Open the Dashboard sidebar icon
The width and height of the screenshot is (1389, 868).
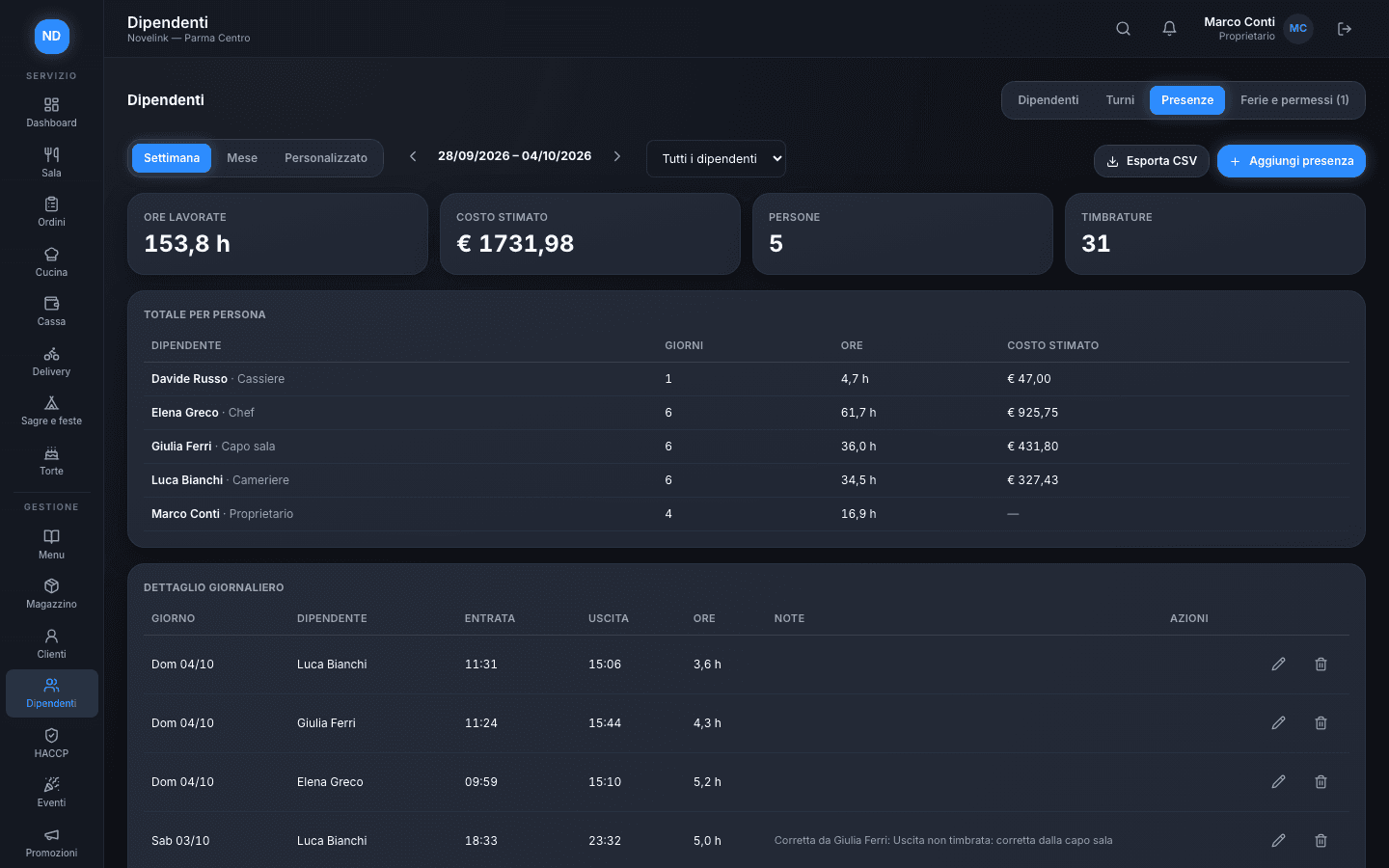point(51,112)
